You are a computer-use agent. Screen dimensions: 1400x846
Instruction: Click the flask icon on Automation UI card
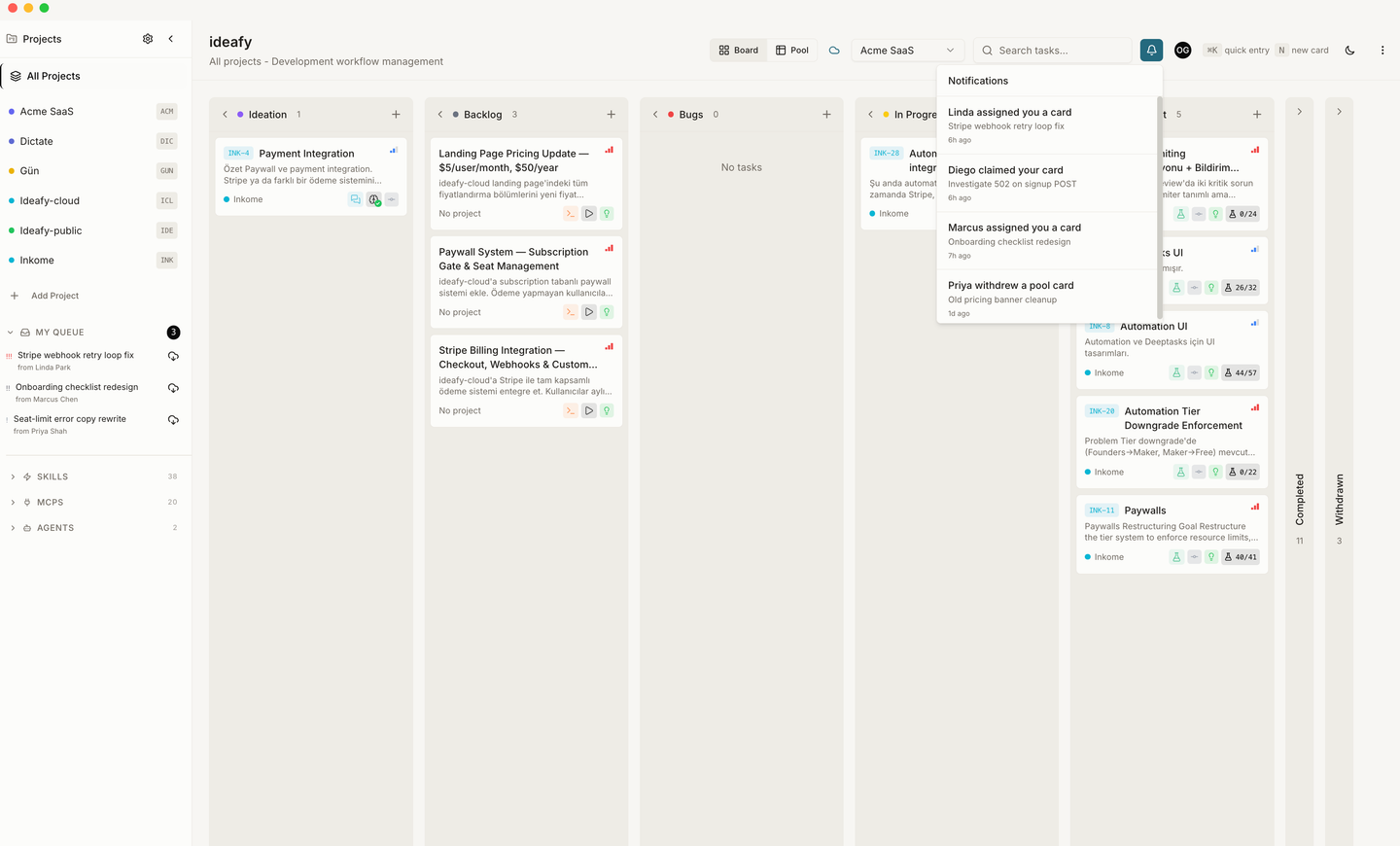[x=1176, y=373]
